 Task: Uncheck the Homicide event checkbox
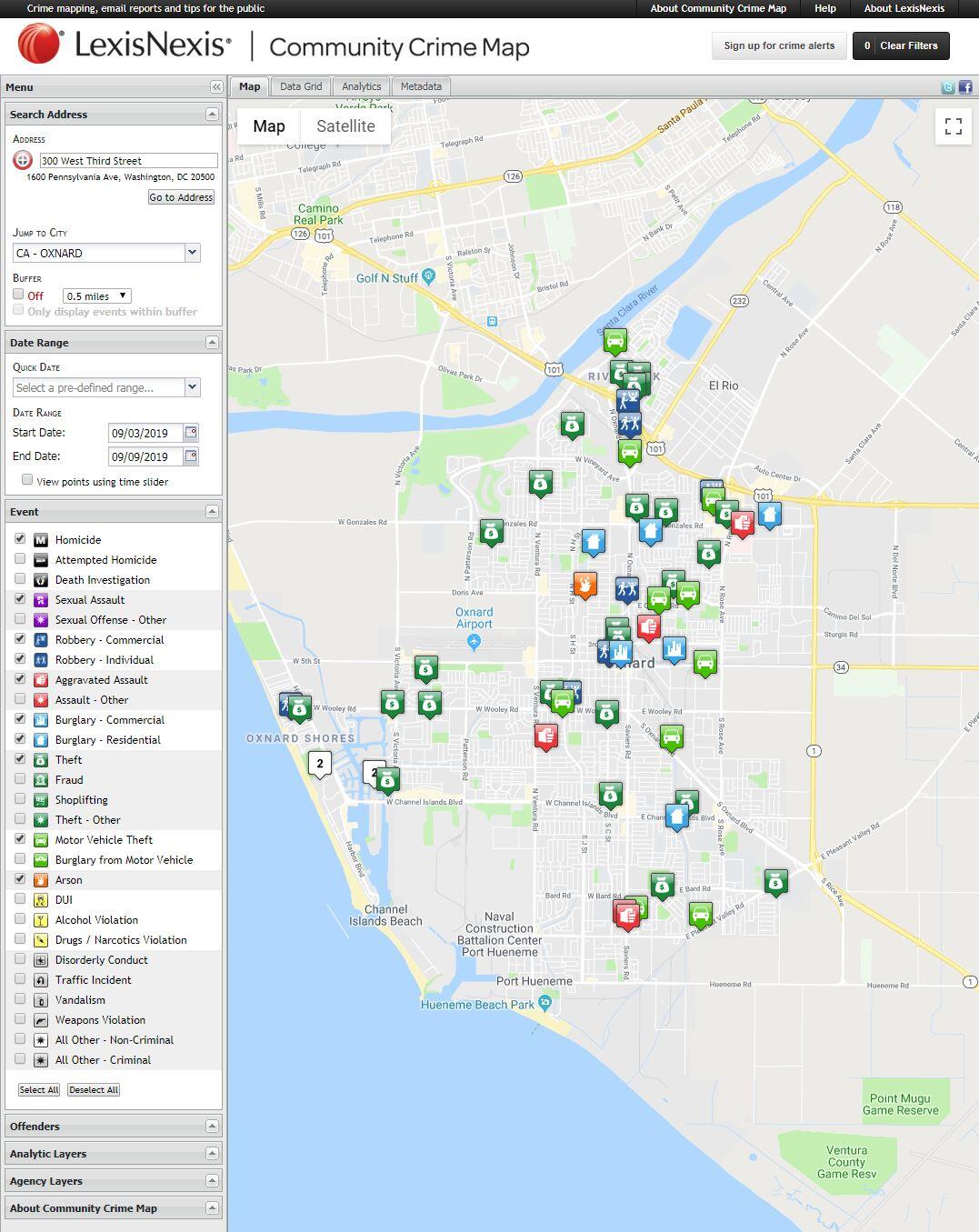(20, 538)
